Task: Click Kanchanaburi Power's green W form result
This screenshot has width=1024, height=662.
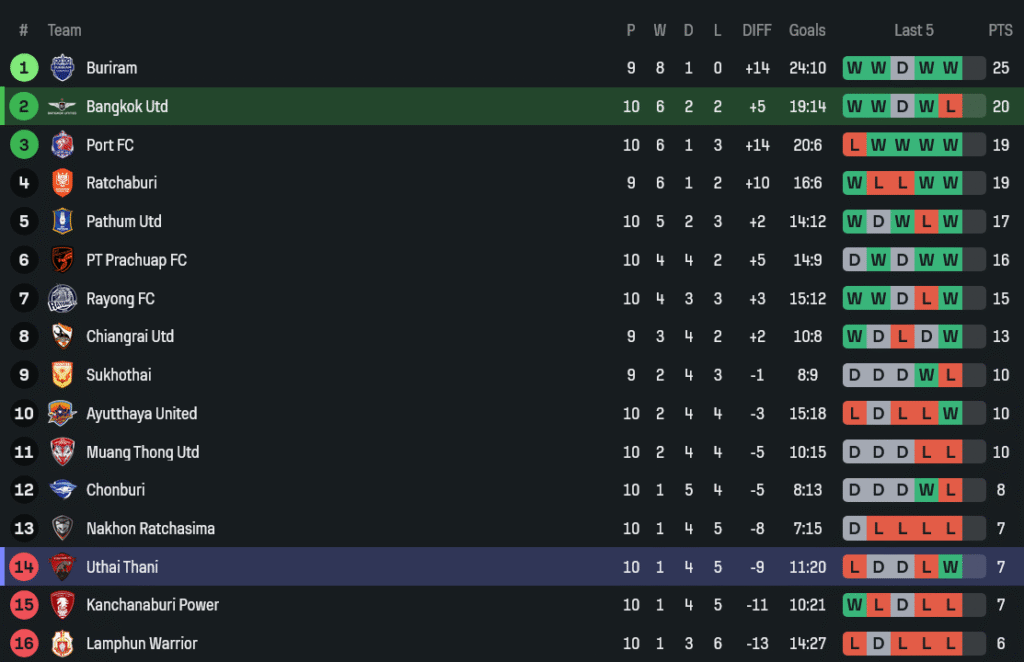Action: [x=854, y=605]
